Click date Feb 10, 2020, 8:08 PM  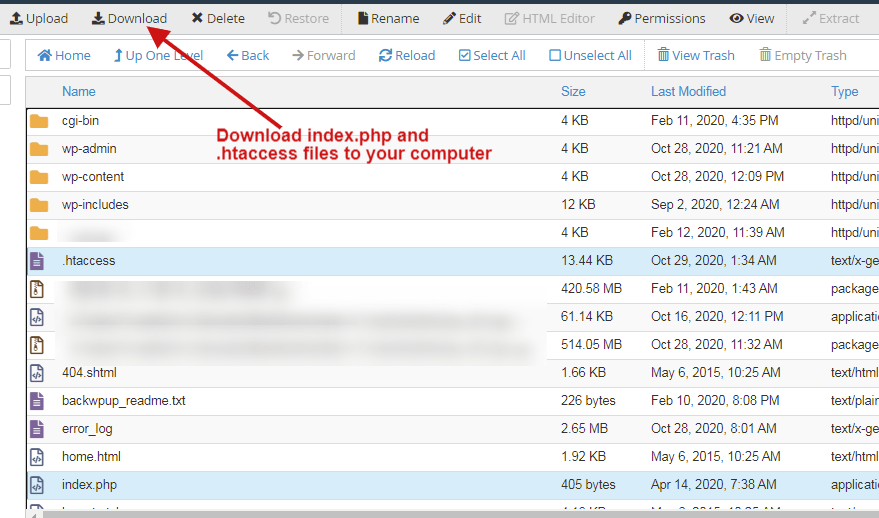715,401
